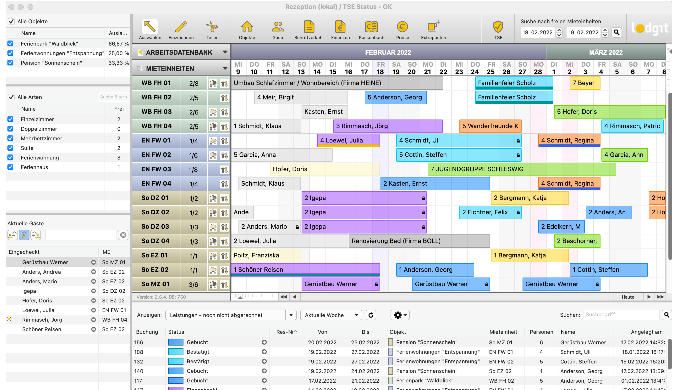Toggle the Alle Arten checkbox
The image size is (680, 390).
[12, 97]
